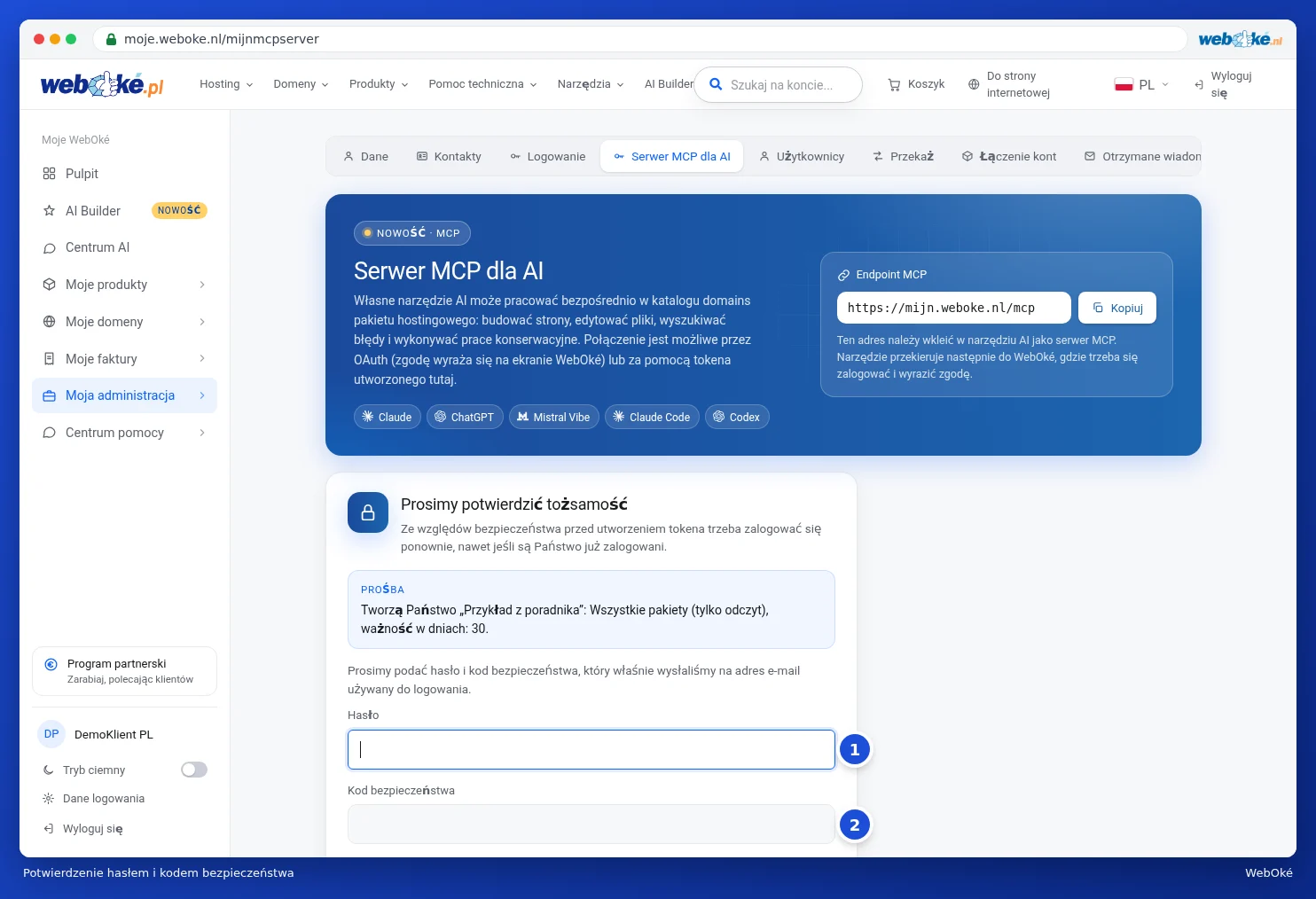This screenshot has height=899, width=1316.
Task: Expand Moje produkty in sidebar
Action: point(124,285)
